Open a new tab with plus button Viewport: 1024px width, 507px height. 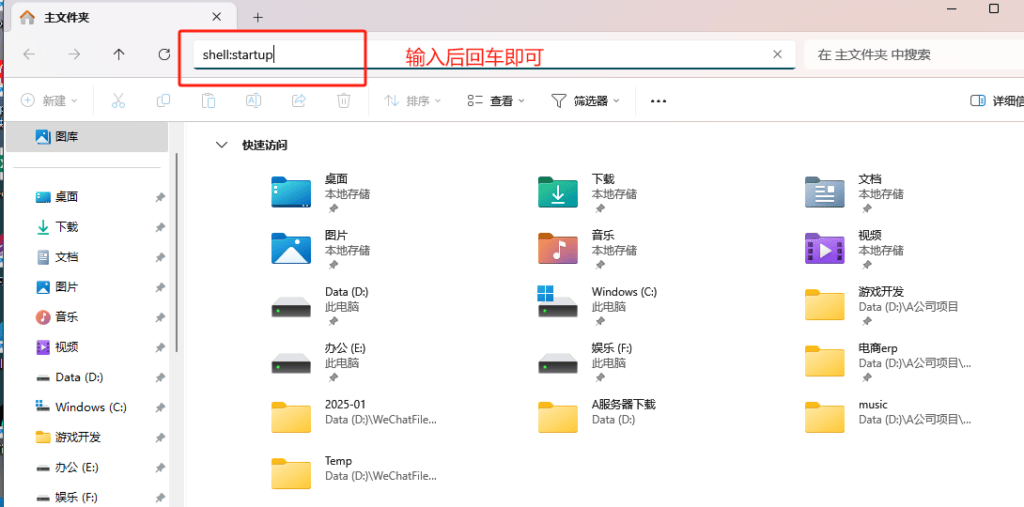(x=258, y=17)
